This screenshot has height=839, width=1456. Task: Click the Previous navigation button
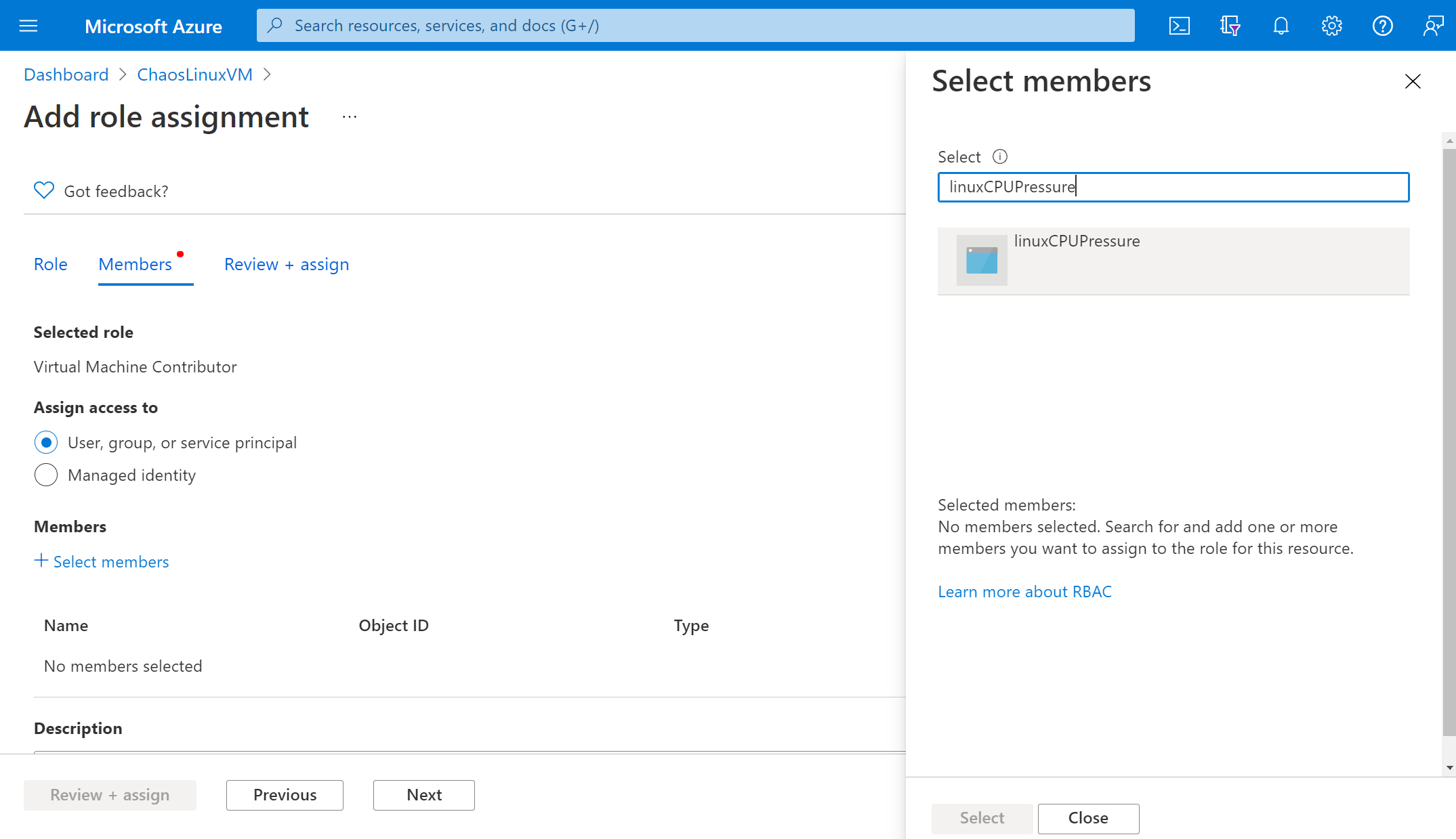coord(284,795)
